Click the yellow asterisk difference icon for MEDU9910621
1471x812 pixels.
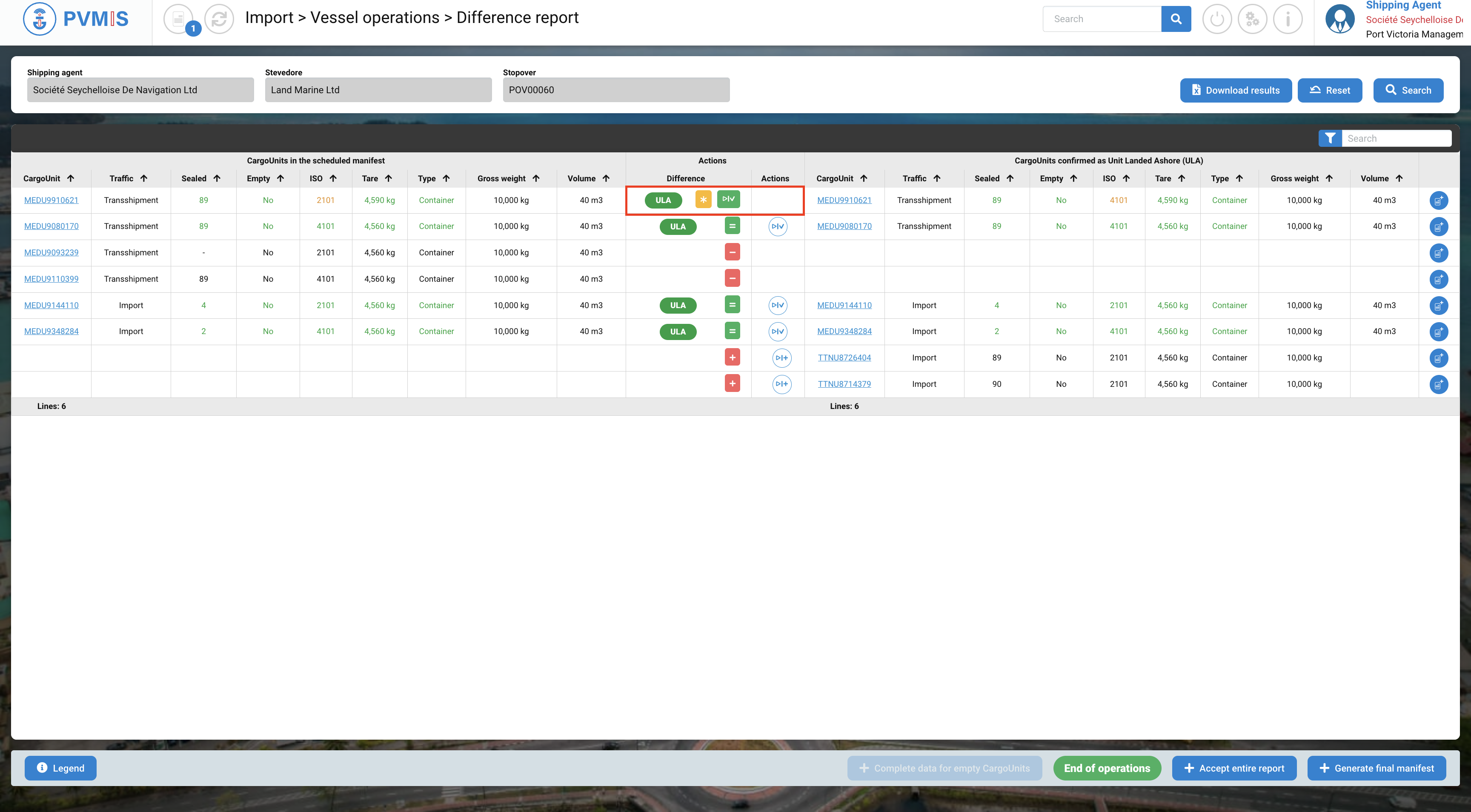pos(703,200)
